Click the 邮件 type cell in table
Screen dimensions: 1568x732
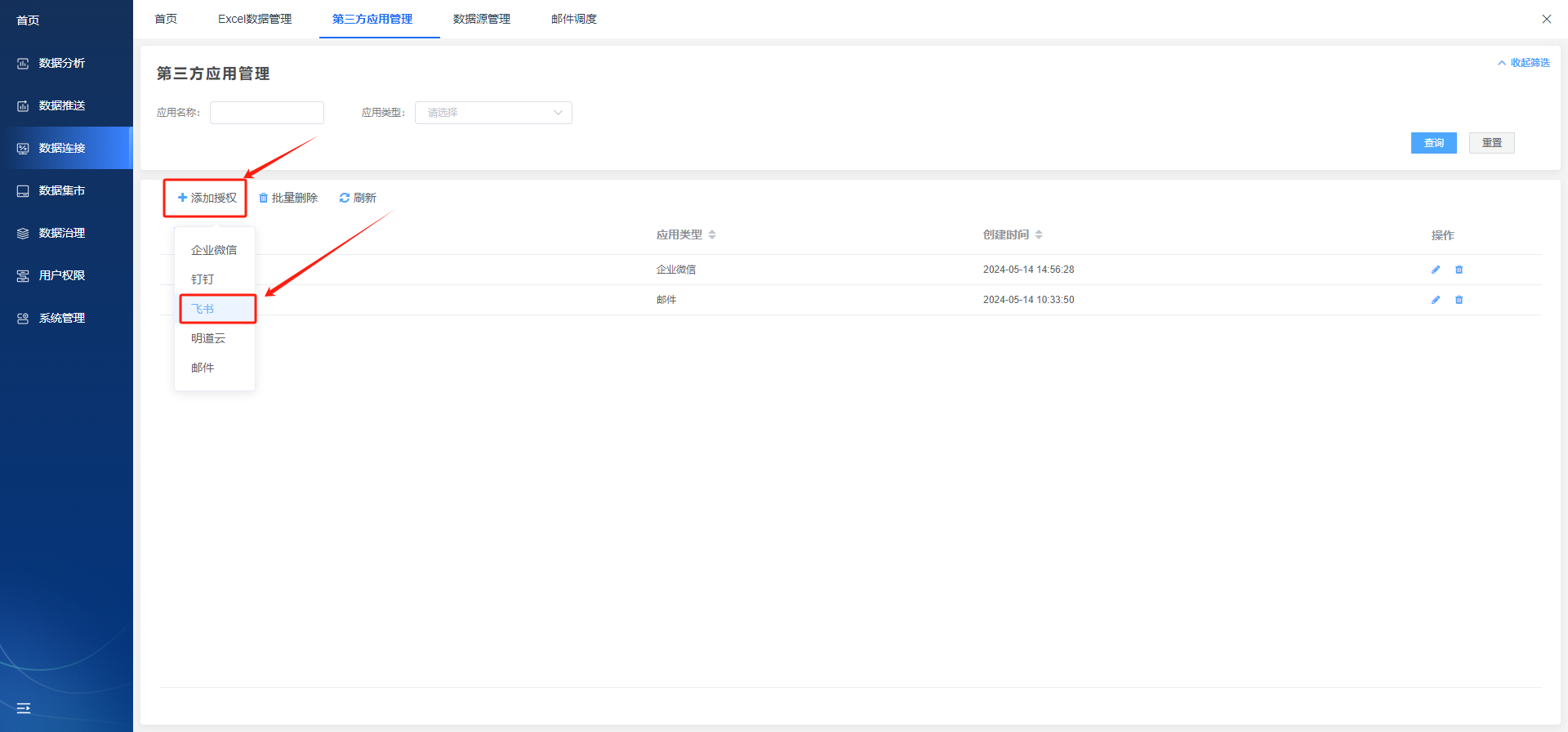point(666,300)
